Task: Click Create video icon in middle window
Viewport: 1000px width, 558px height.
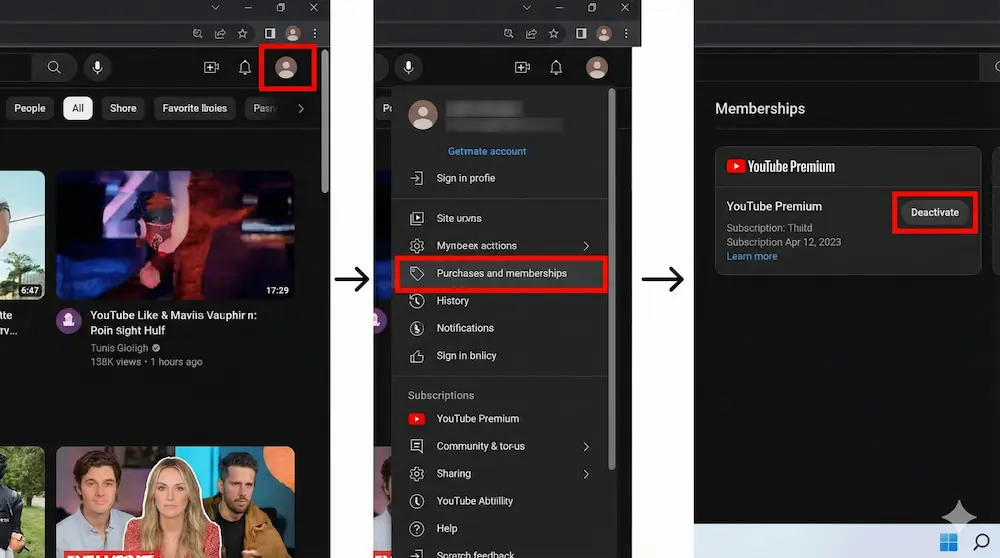Action: [x=522, y=67]
